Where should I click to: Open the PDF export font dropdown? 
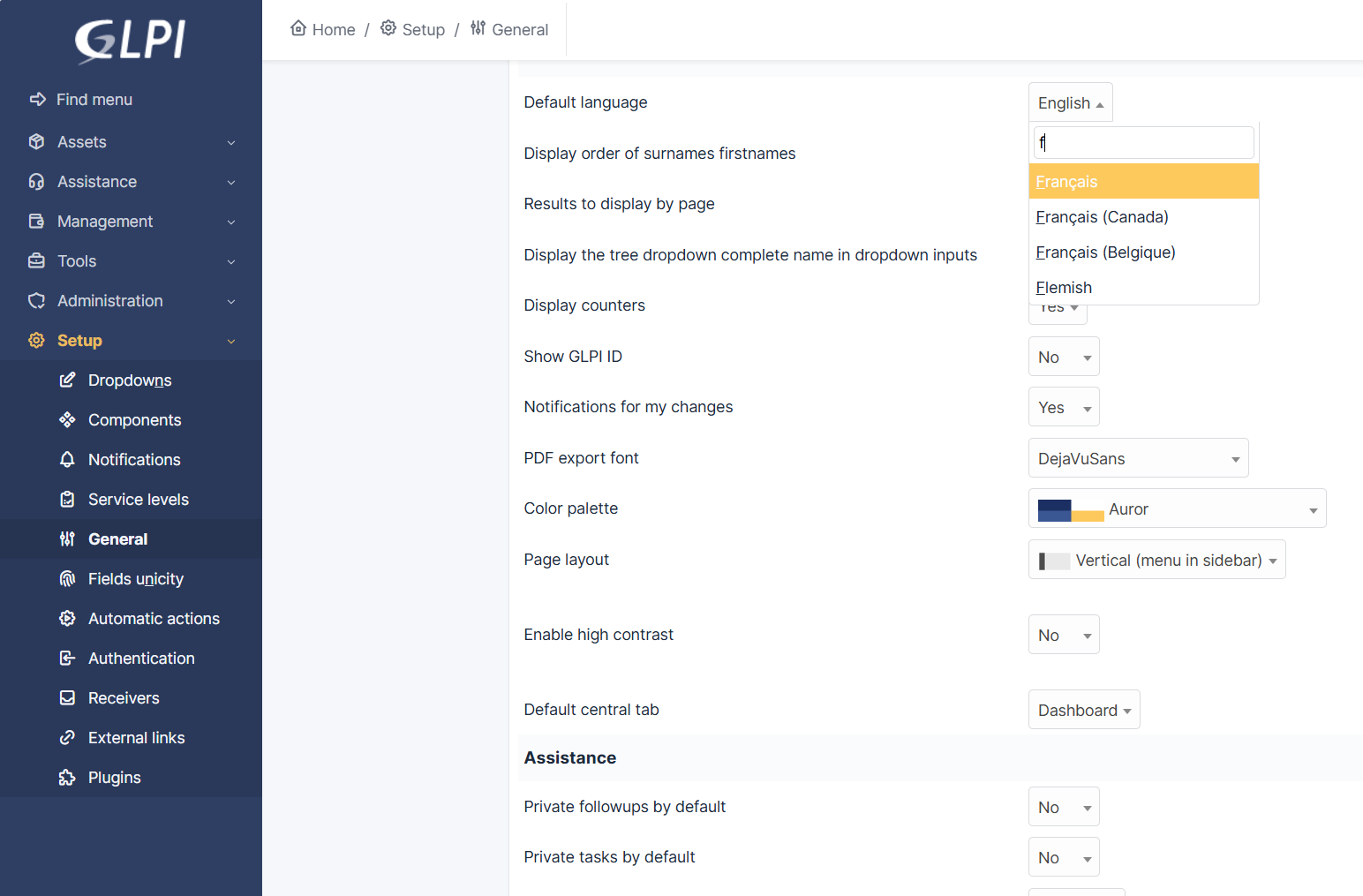point(1137,458)
